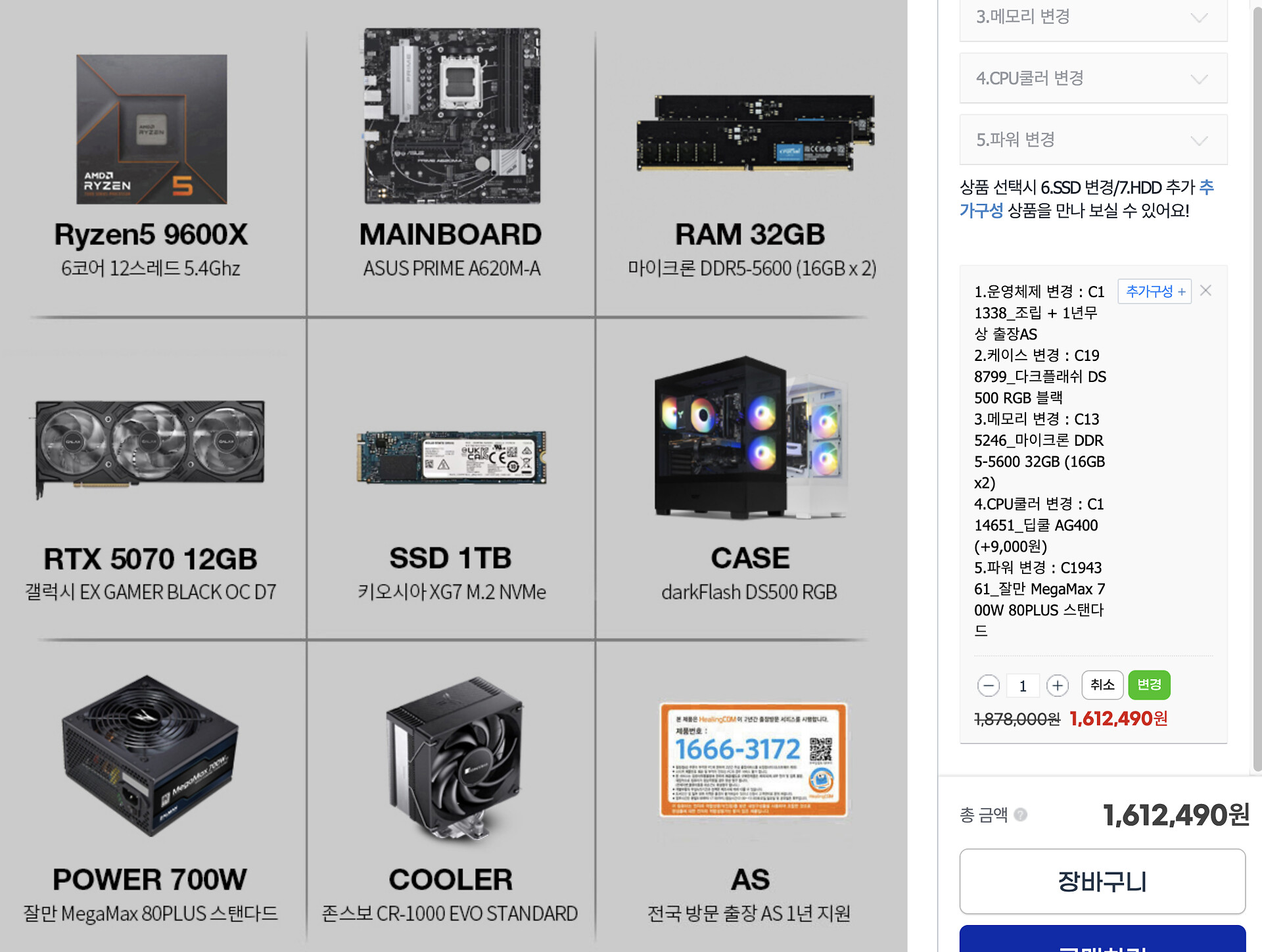Decrease quantity with minus icon
Image resolution: width=1262 pixels, height=952 pixels.
[x=988, y=686]
